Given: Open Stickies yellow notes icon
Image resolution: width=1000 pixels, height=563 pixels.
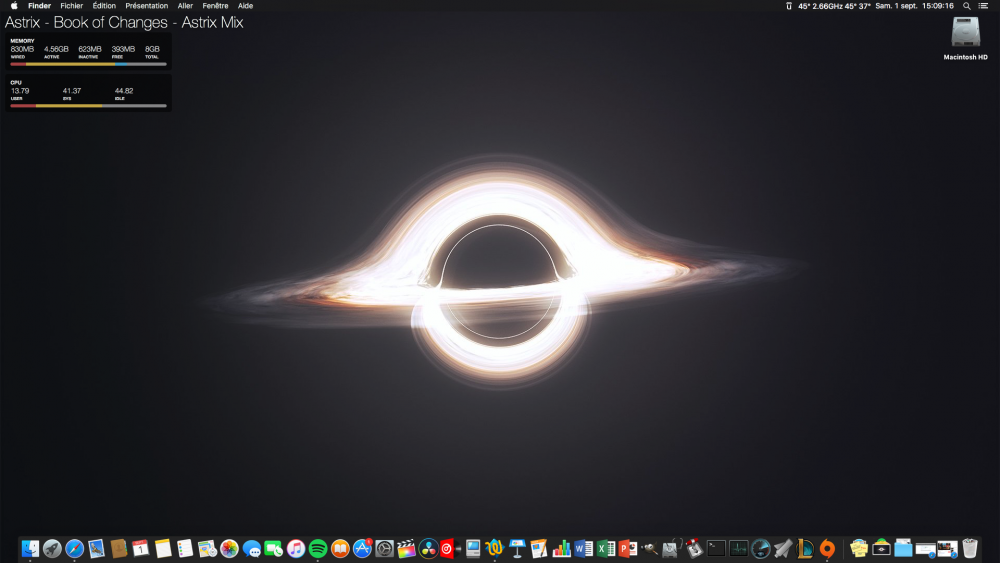Looking at the screenshot, I should click(x=859, y=548).
